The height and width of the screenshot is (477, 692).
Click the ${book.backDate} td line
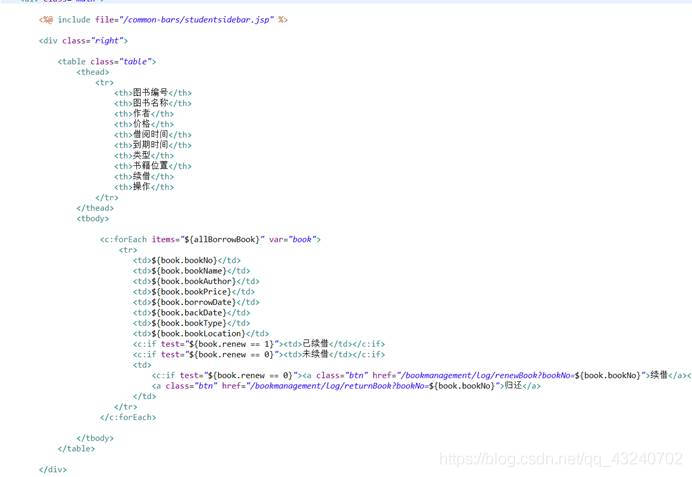tap(191, 312)
